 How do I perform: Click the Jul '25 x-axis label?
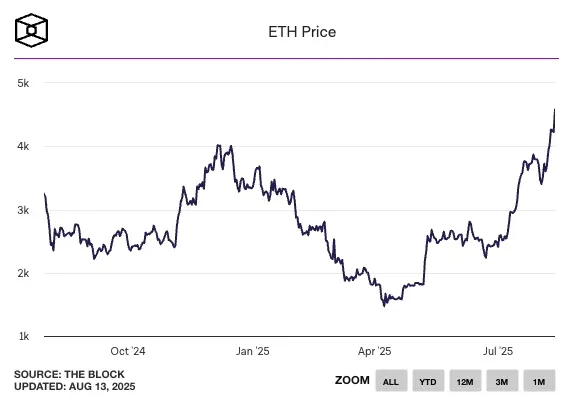(498, 351)
